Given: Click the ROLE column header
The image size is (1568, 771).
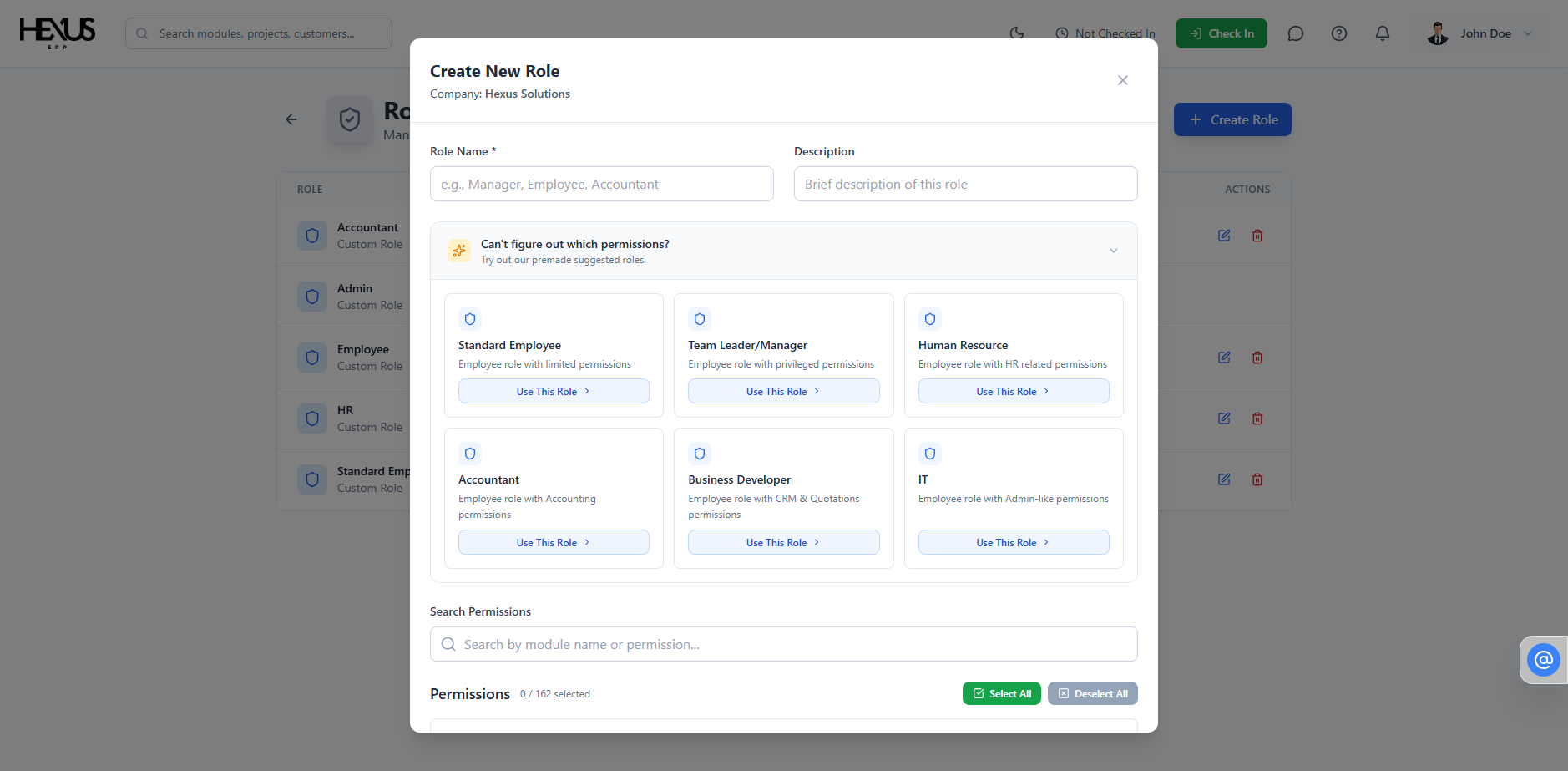Looking at the screenshot, I should click(x=310, y=190).
